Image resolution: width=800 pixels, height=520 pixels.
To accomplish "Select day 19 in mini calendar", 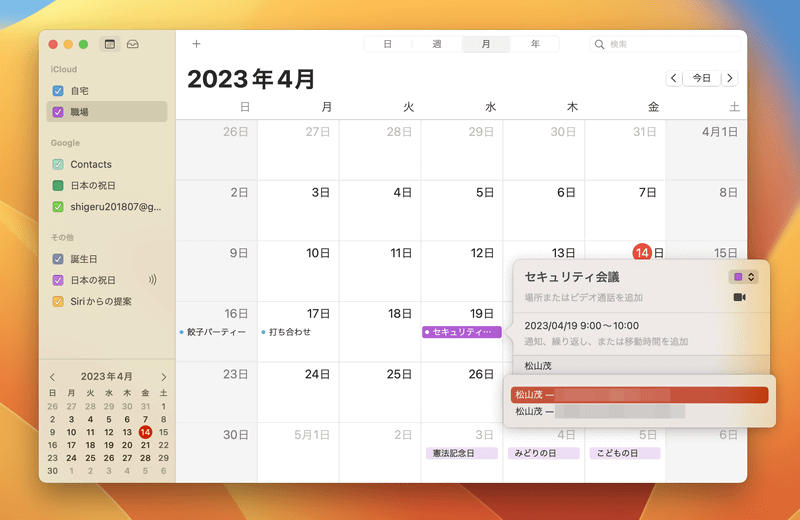I will click(109, 445).
